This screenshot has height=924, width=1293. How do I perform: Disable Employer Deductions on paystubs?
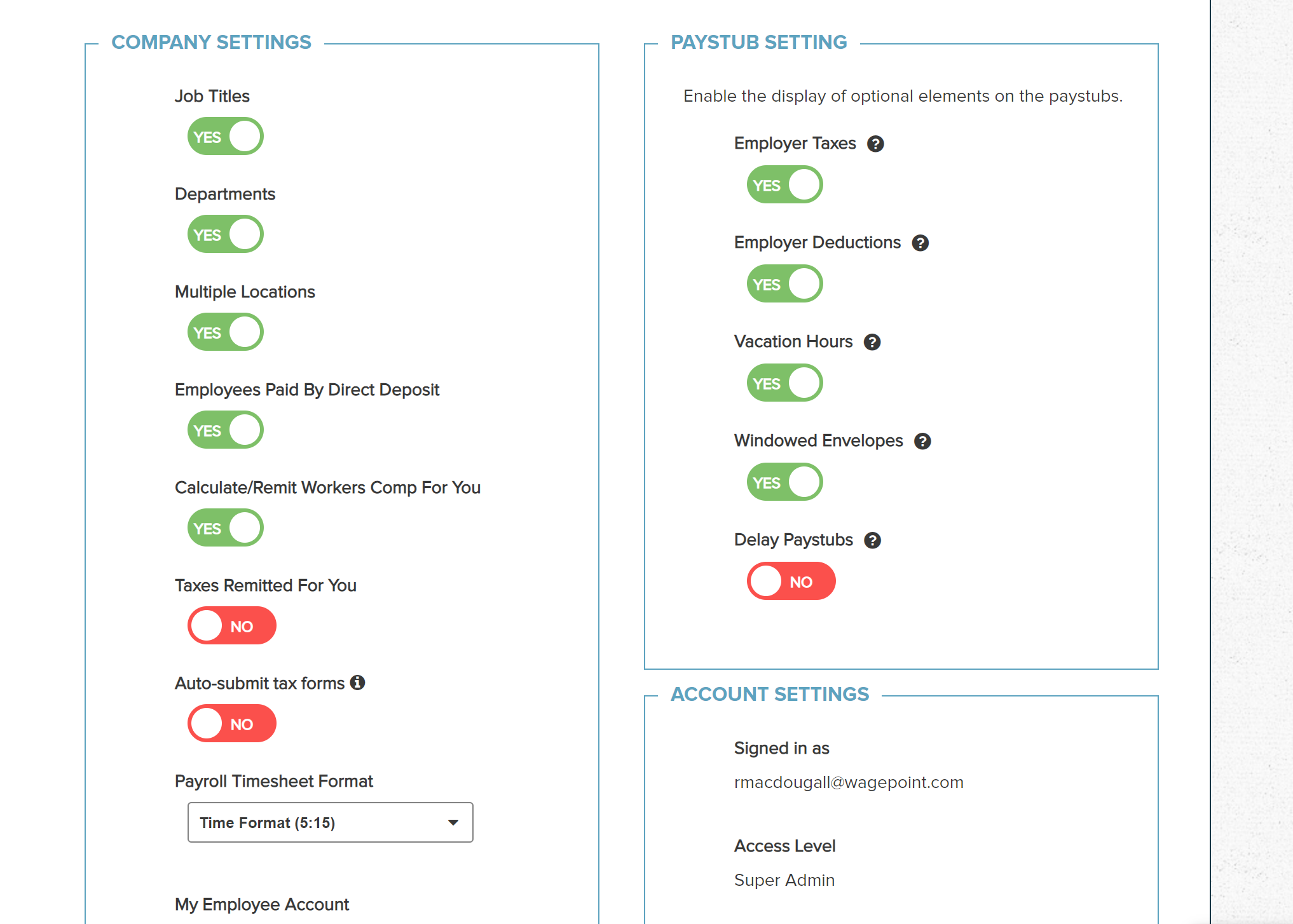click(x=785, y=284)
